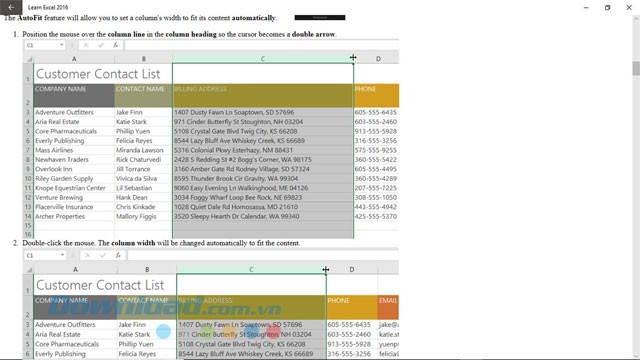Click phone number '443-555-4942'
The image size is (640, 360).
coord(376,207)
